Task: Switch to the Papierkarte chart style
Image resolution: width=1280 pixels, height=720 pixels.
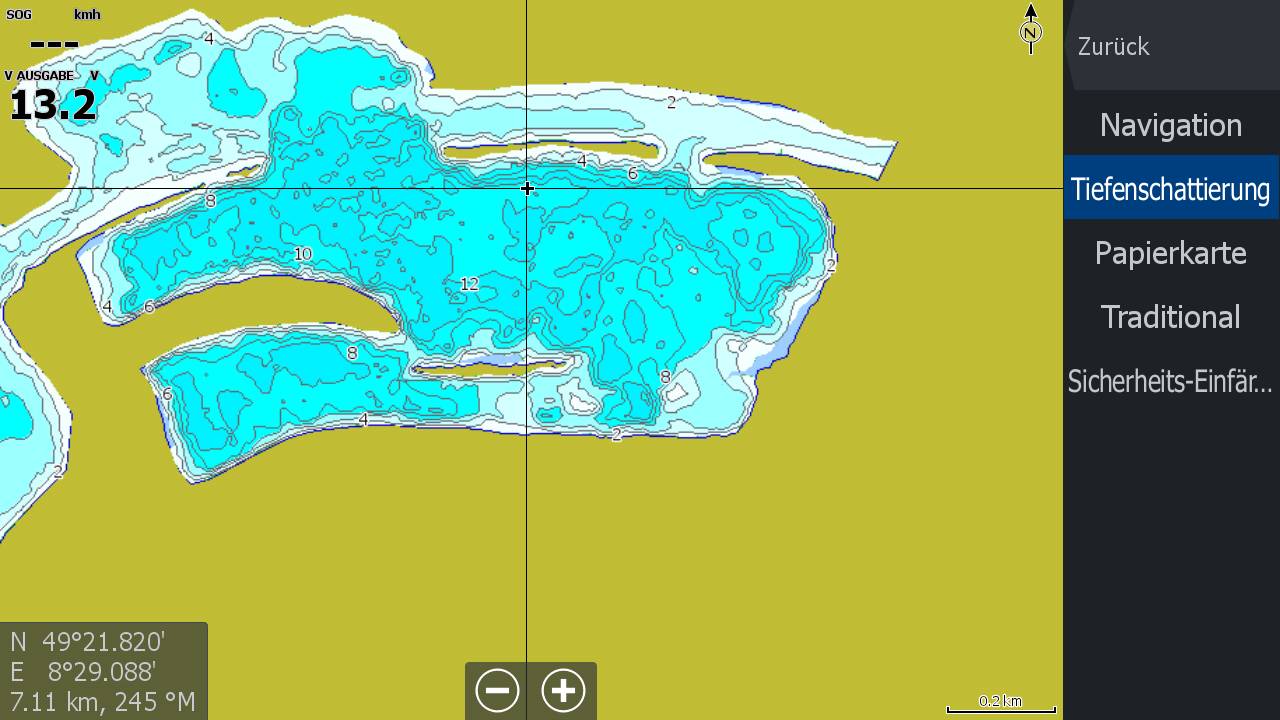Action: [1170, 253]
